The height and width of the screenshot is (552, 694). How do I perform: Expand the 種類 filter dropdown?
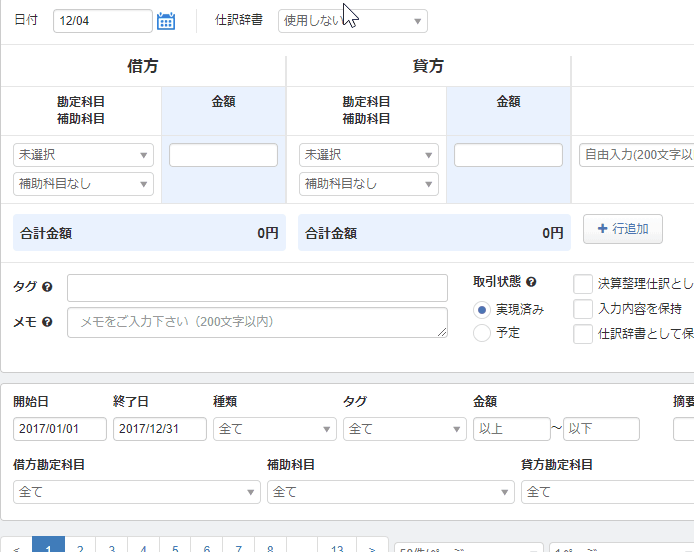pos(274,429)
